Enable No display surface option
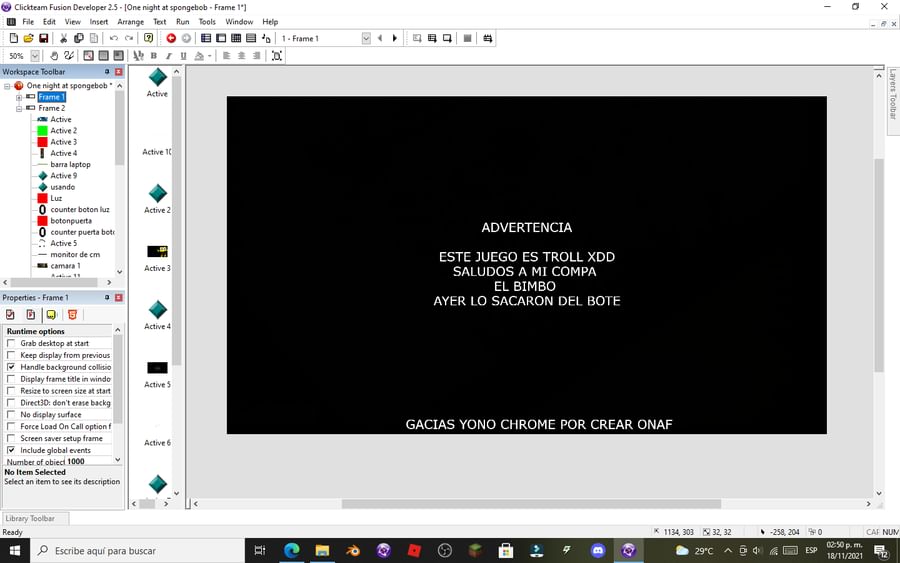The height and width of the screenshot is (563, 900). (x=11, y=414)
